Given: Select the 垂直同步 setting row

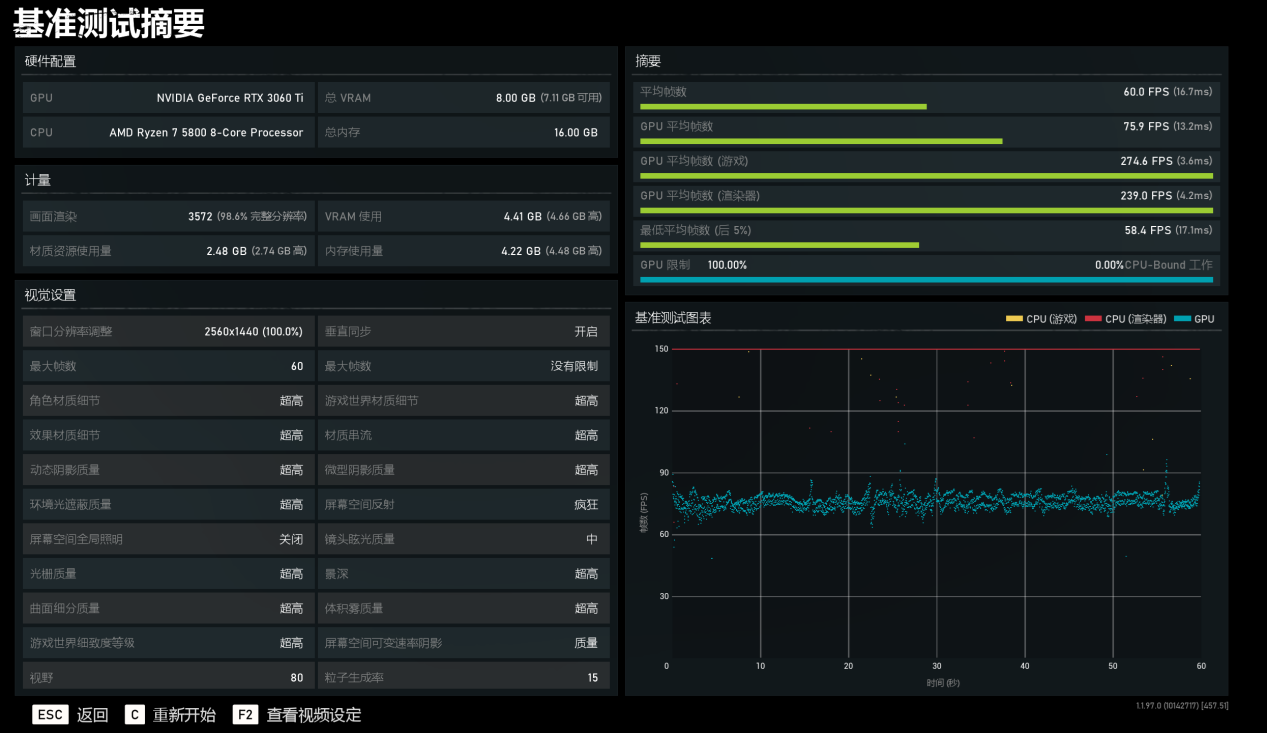Looking at the screenshot, I should pos(463,331).
